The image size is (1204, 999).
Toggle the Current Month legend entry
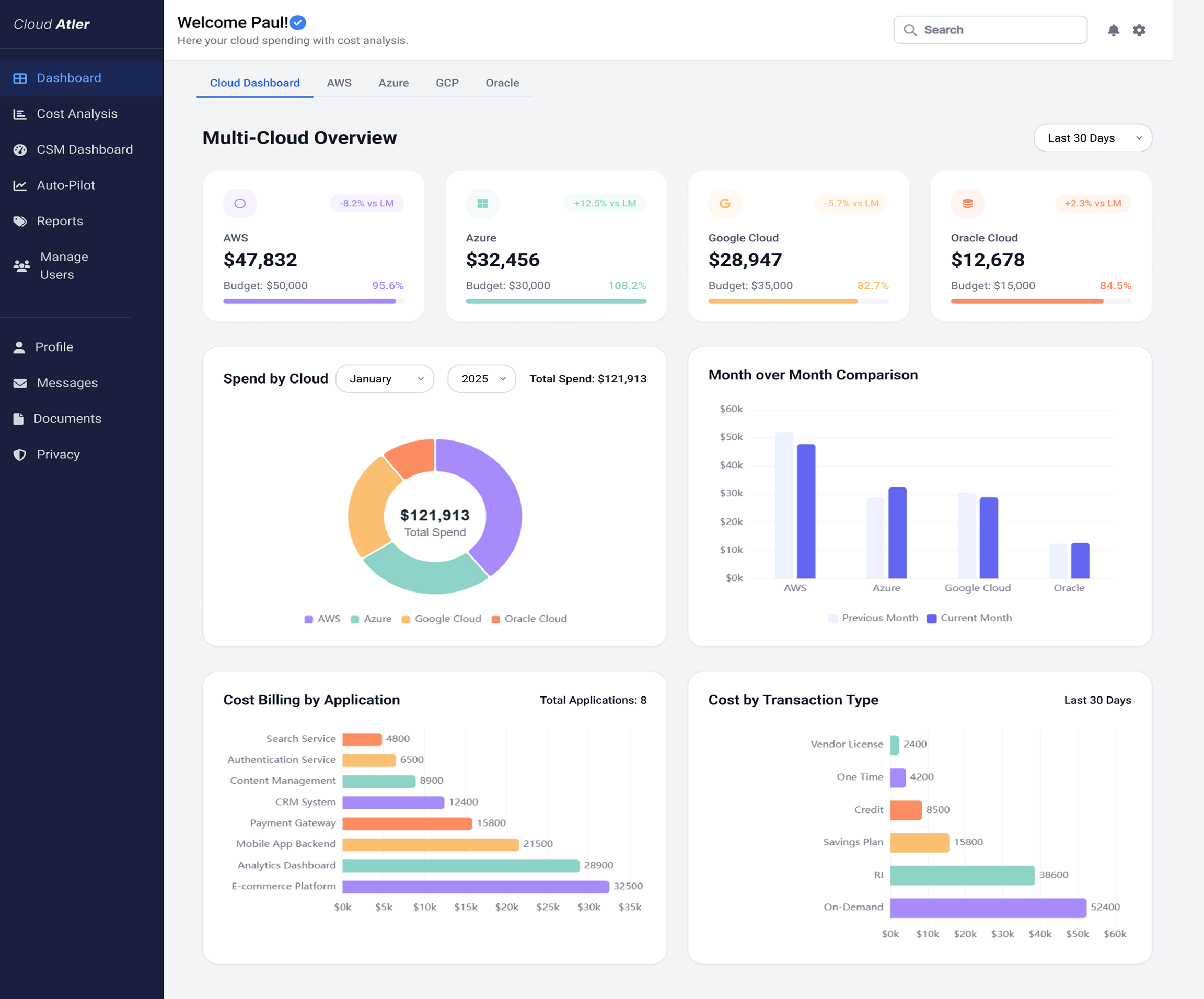pyautogui.click(x=969, y=618)
